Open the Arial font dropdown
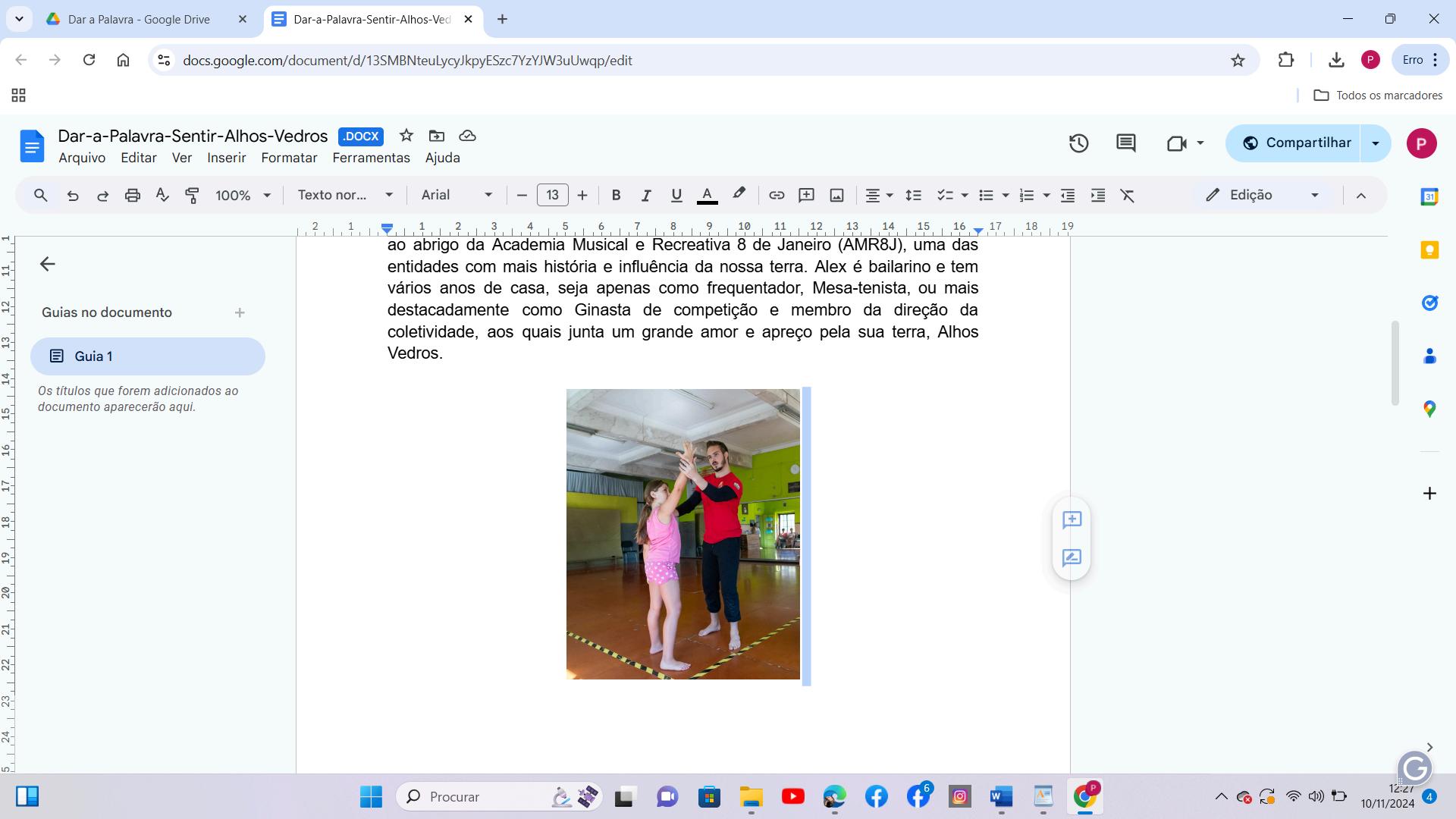This screenshot has width=1456, height=819. [x=457, y=196]
